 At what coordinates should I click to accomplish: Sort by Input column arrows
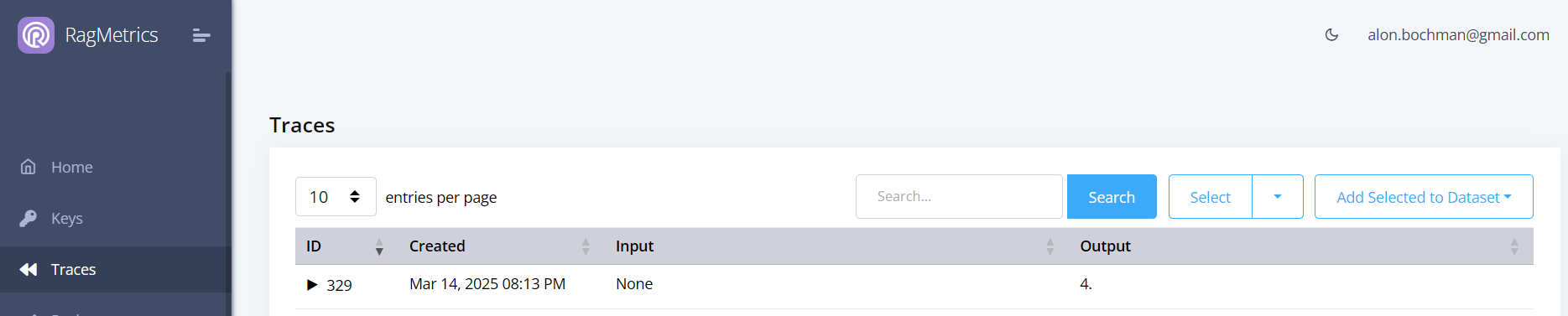[x=1050, y=246]
